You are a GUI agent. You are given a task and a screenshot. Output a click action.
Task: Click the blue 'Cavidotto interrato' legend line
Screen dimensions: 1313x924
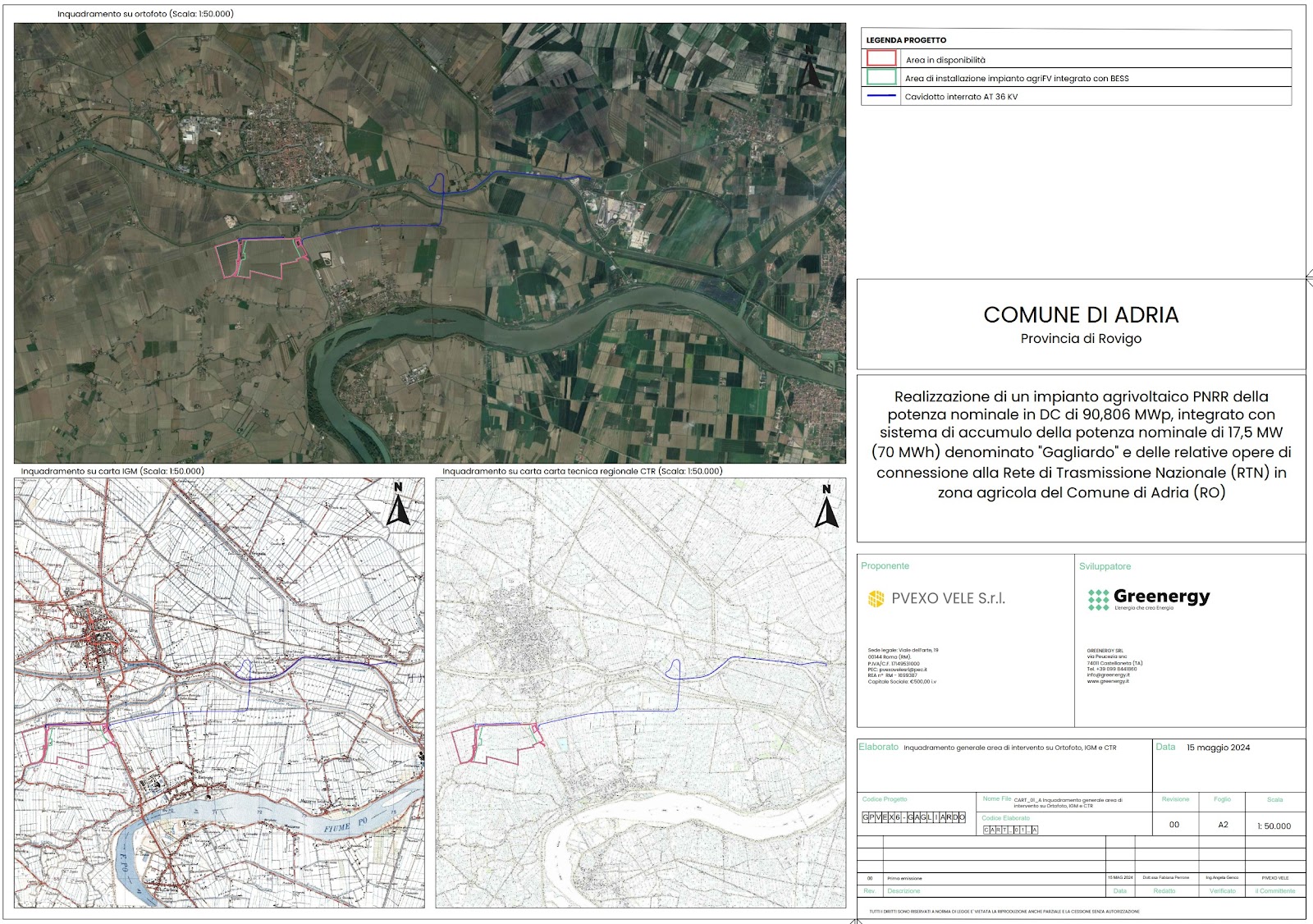pyautogui.click(x=881, y=96)
